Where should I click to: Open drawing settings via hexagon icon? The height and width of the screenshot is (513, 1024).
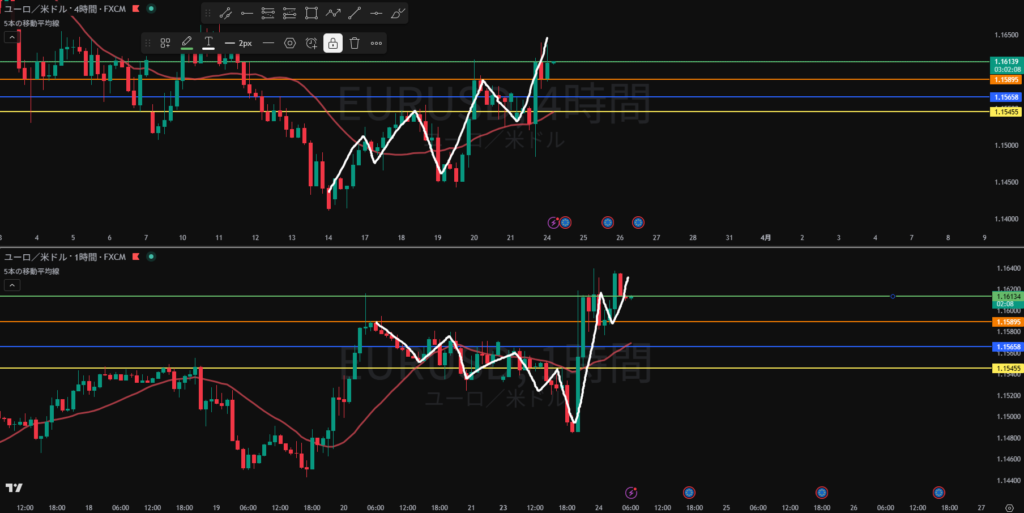(x=290, y=43)
